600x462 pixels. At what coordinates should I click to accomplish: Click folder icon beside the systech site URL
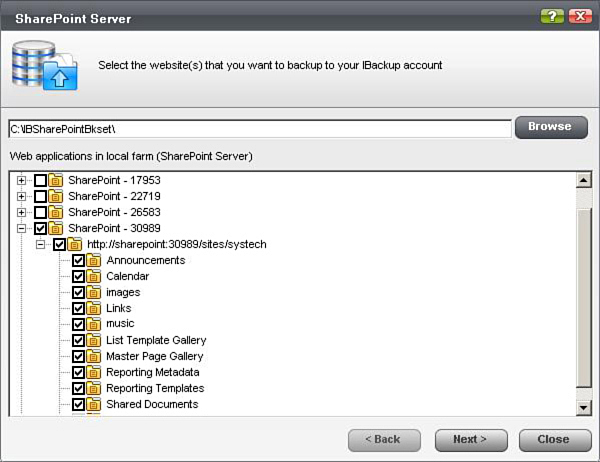point(75,244)
